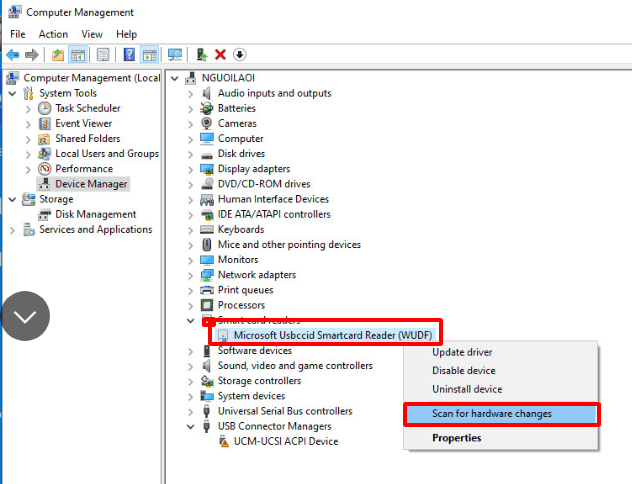Collapse the Storage tree node
632x484 pixels.
pos(12,199)
